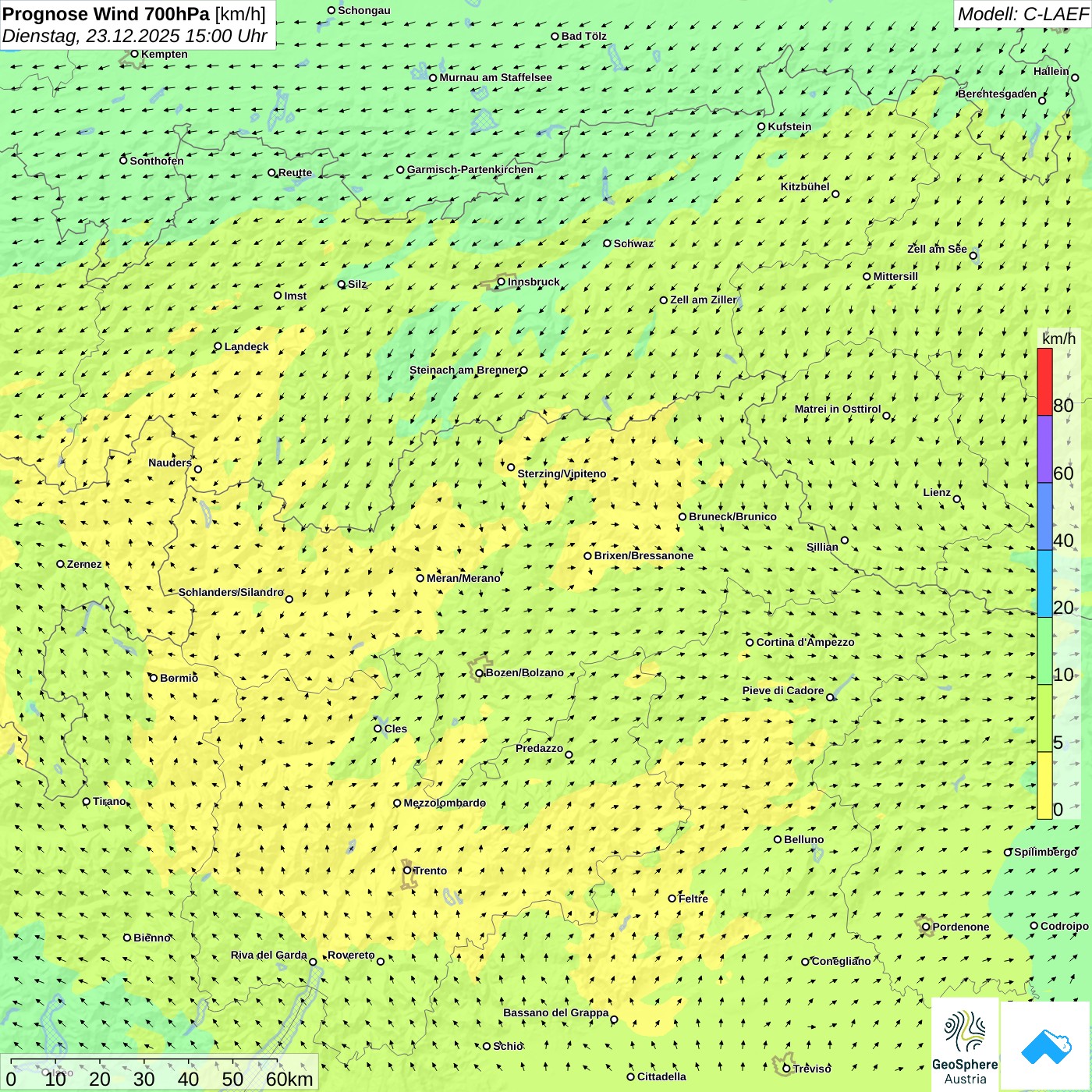Select the Zell am Ziller label
The height and width of the screenshot is (1092, 1092).
704,300
